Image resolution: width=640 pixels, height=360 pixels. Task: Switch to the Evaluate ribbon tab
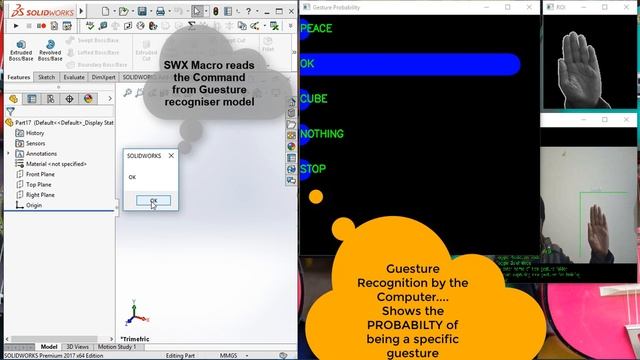coord(74,77)
